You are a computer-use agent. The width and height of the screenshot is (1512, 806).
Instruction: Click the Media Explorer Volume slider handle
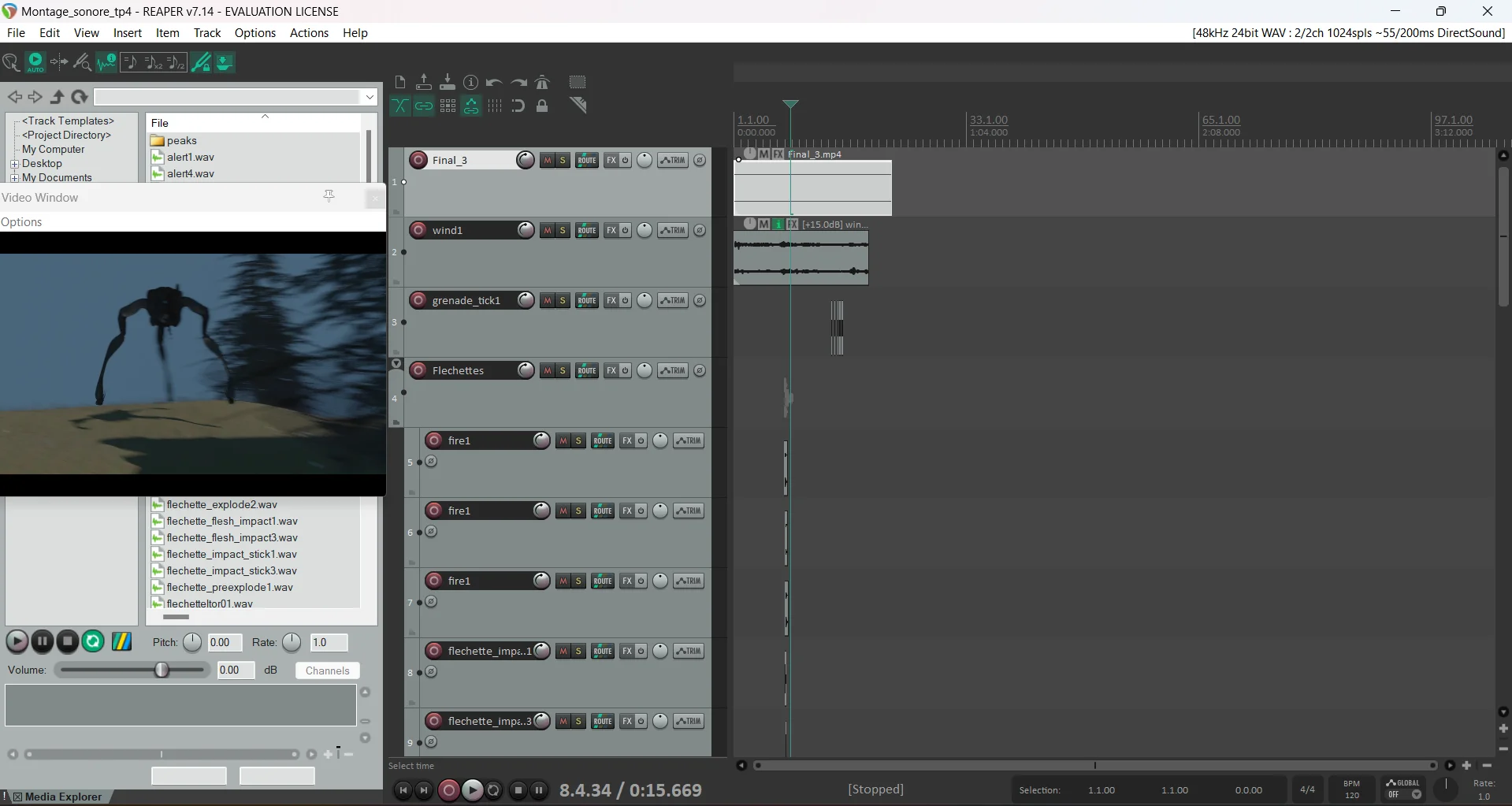[x=162, y=670]
